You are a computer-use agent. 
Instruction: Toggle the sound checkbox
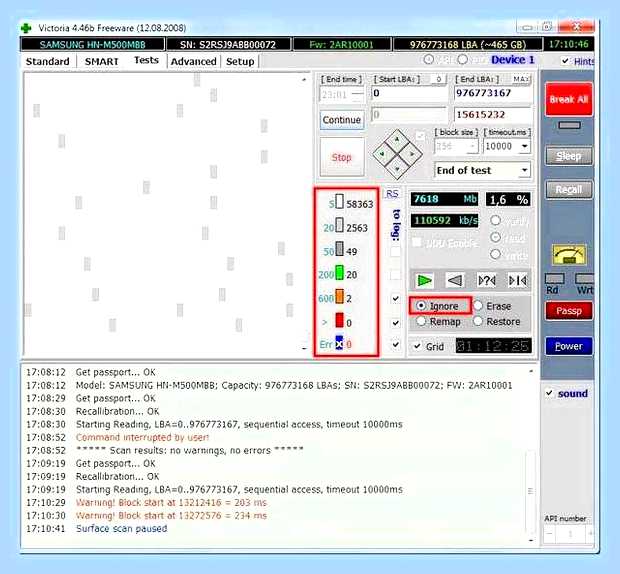[549, 393]
